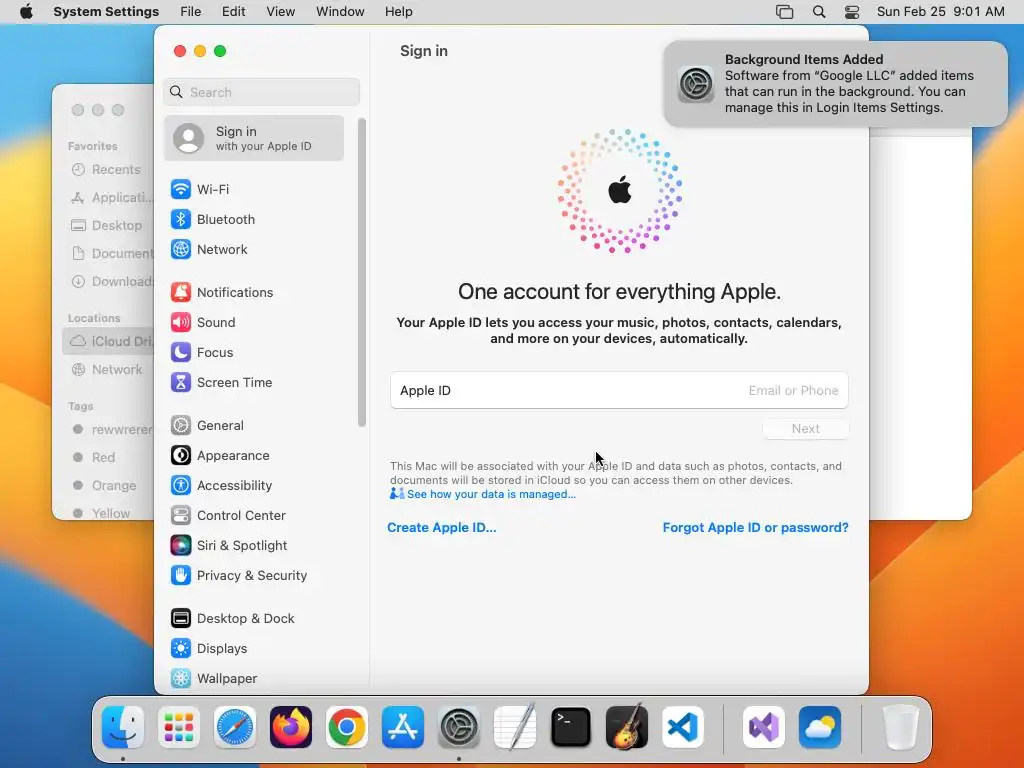Image resolution: width=1024 pixels, height=768 pixels.
Task: Select Network in Finder window sidebar
Action: 108,370
